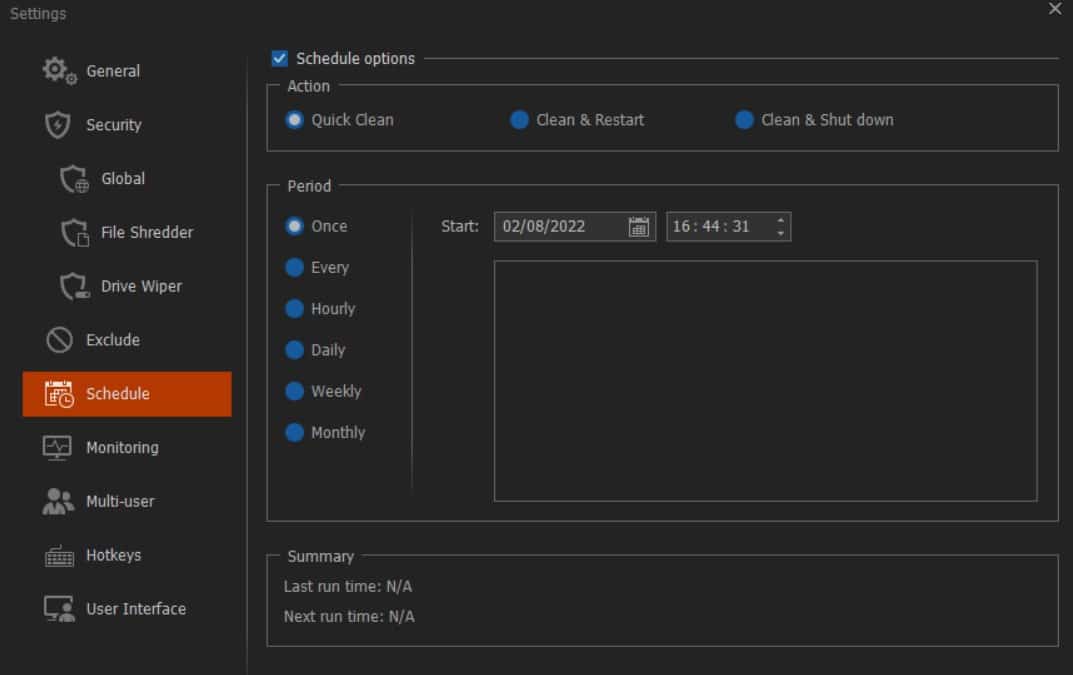Open the Drive Wiper icon
The height and width of the screenshot is (675, 1073).
(x=74, y=286)
